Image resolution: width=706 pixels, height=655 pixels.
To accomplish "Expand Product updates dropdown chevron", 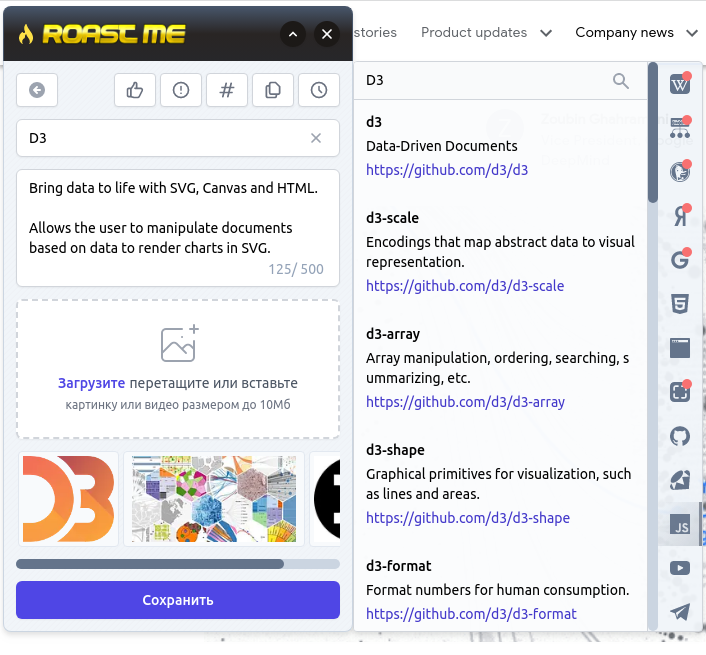I will (546, 33).
